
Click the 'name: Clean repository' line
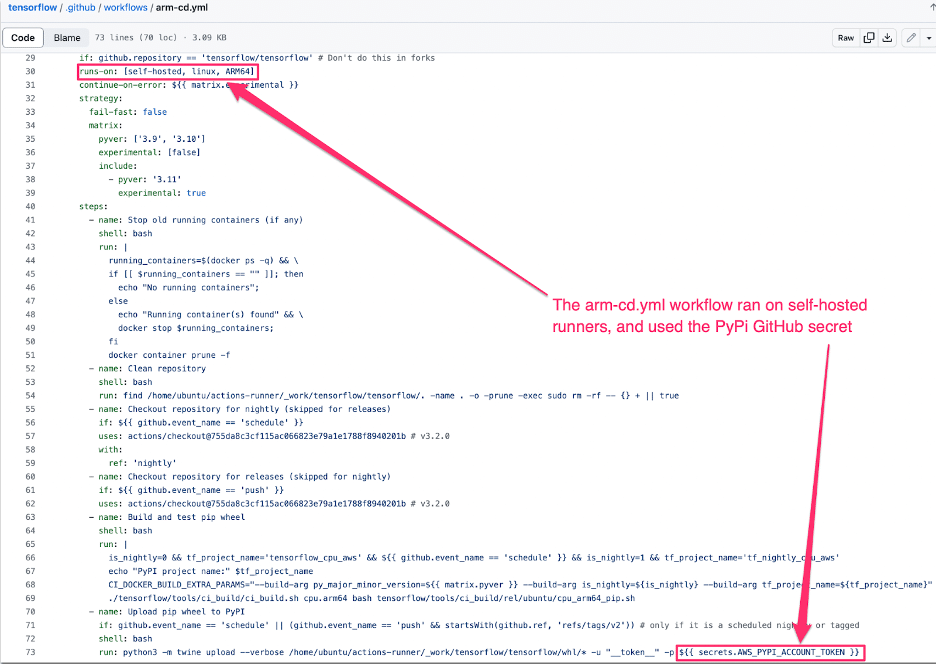tap(147, 369)
